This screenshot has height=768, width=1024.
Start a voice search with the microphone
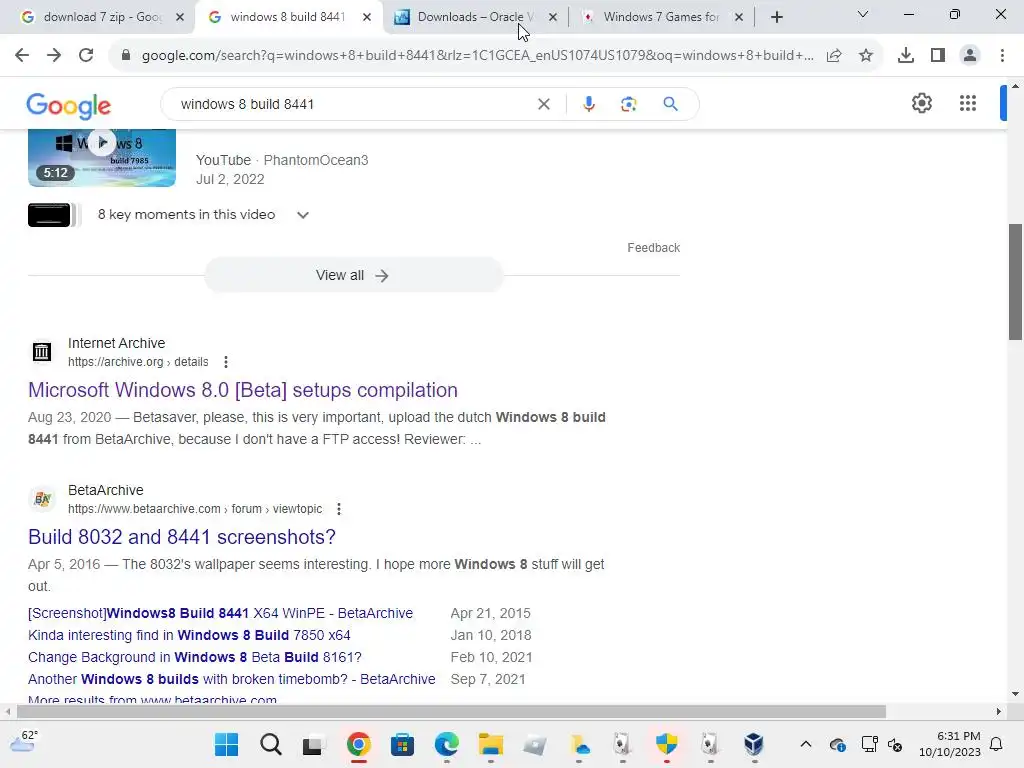click(588, 104)
